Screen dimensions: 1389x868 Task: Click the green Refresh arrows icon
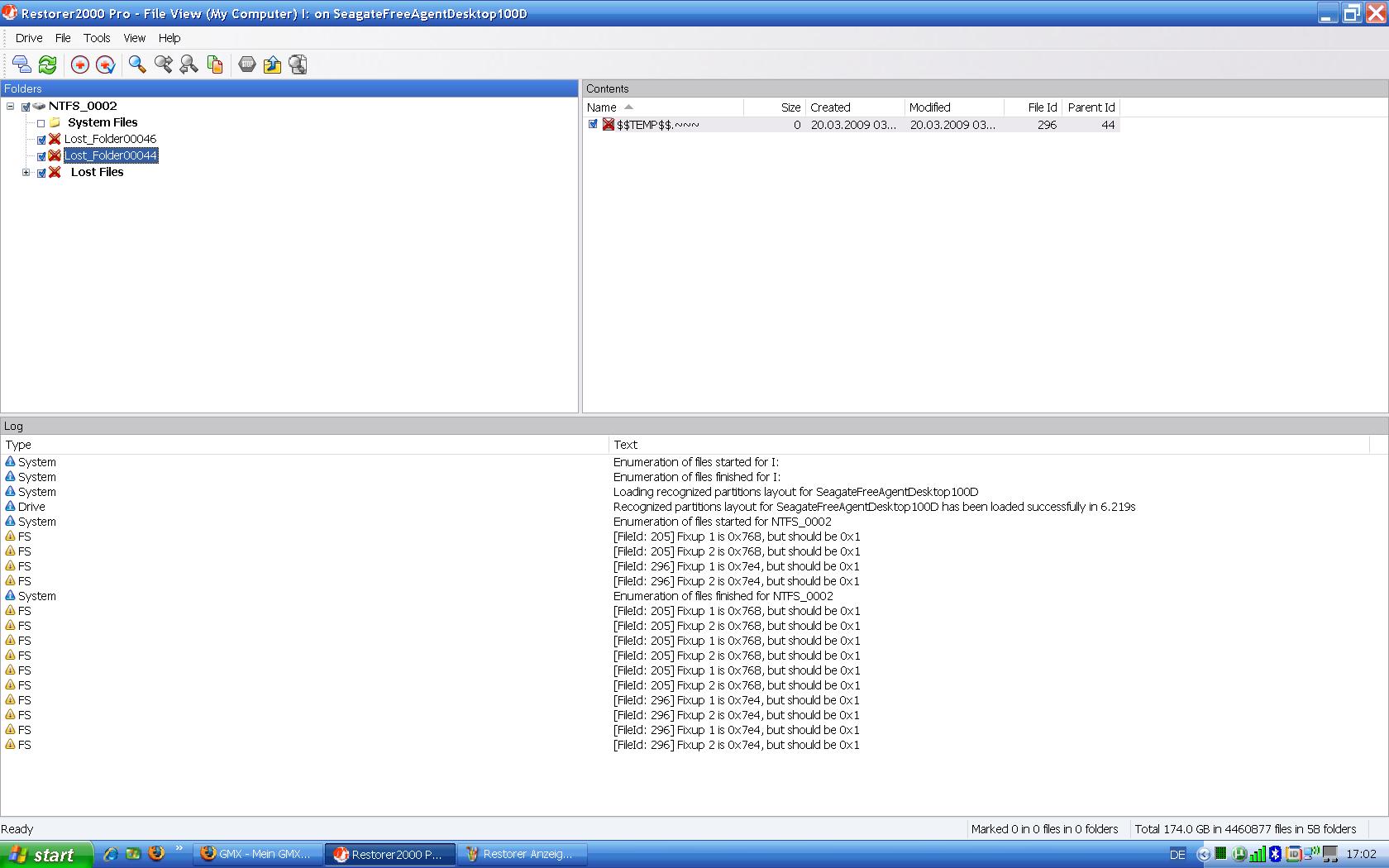coord(48,64)
